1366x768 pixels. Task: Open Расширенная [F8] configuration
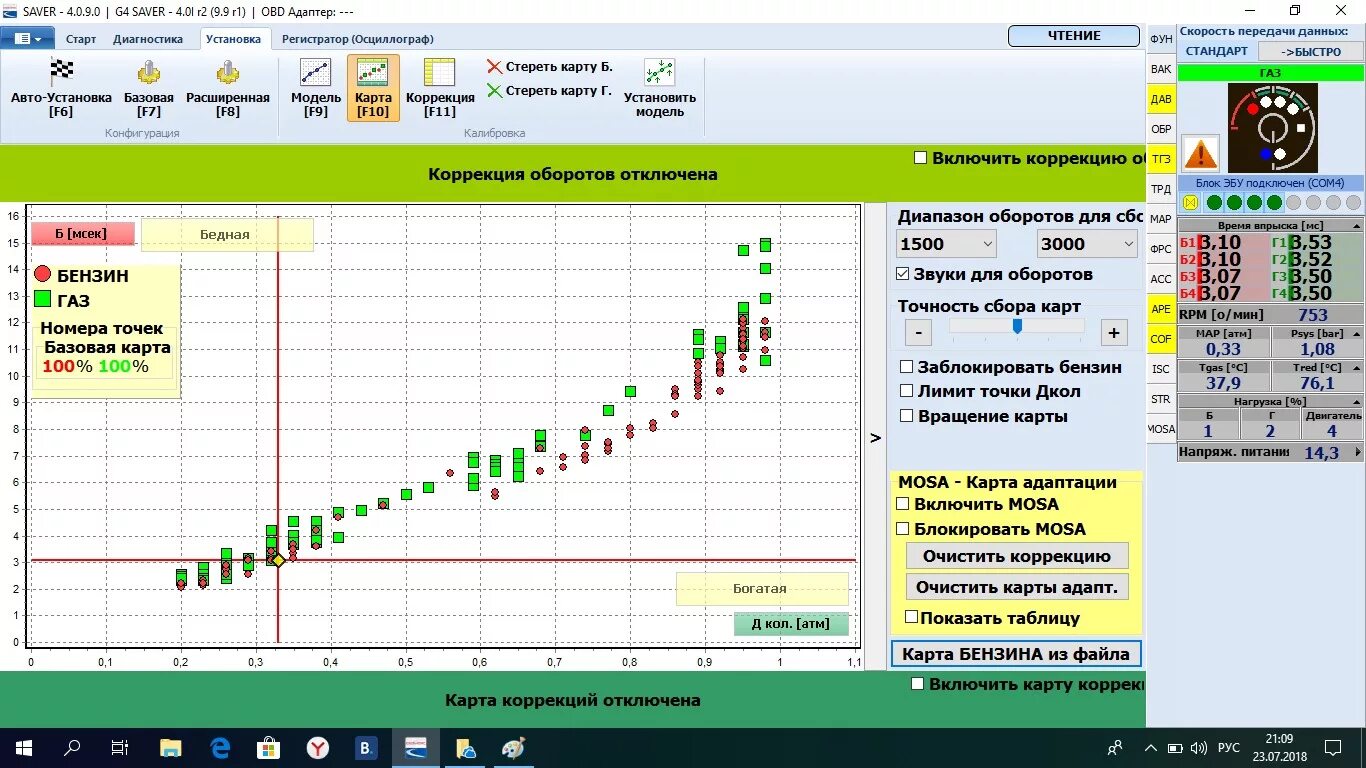227,88
